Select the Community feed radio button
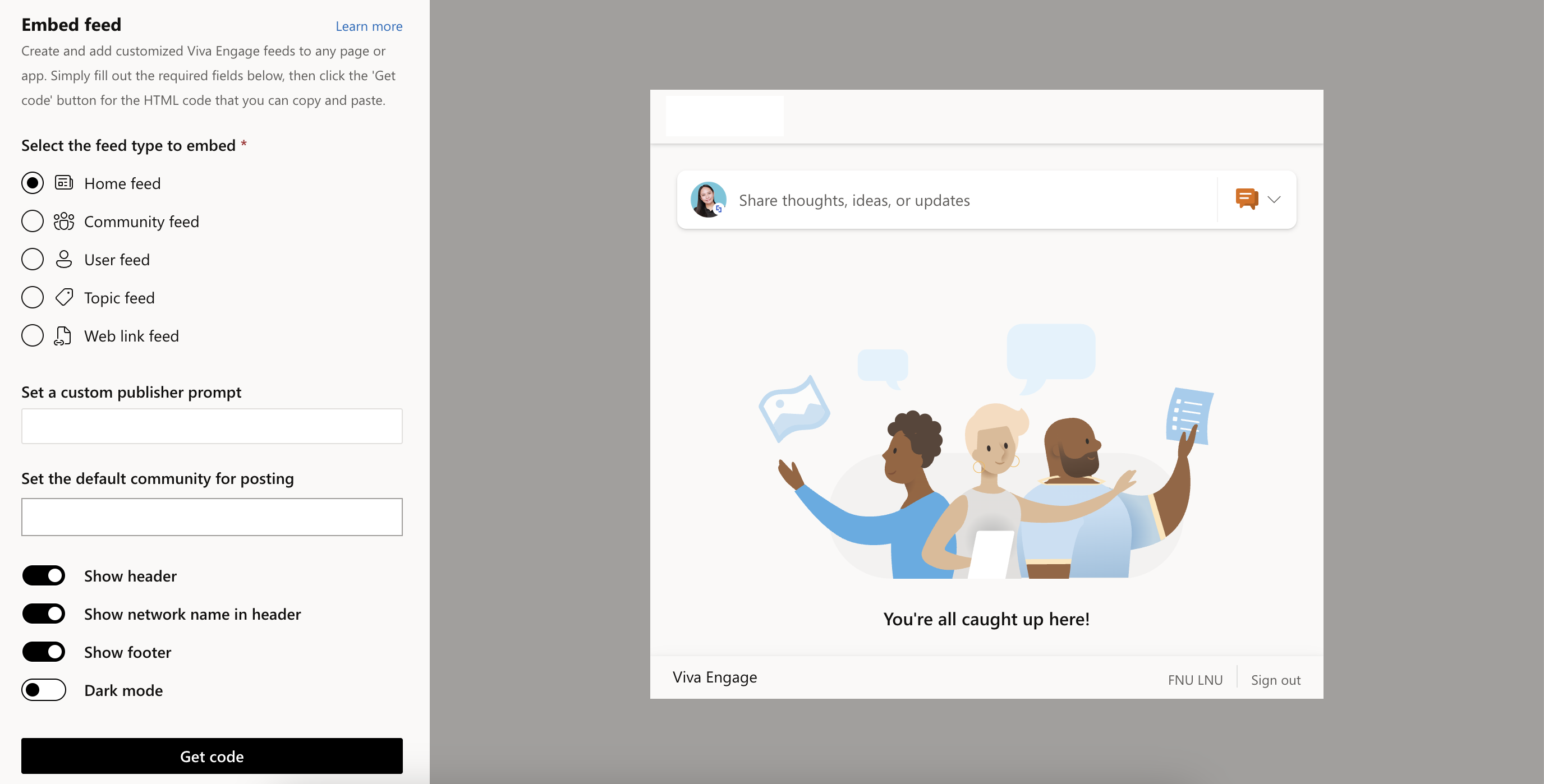Screen dimensions: 1544x784 pos(33,221)
